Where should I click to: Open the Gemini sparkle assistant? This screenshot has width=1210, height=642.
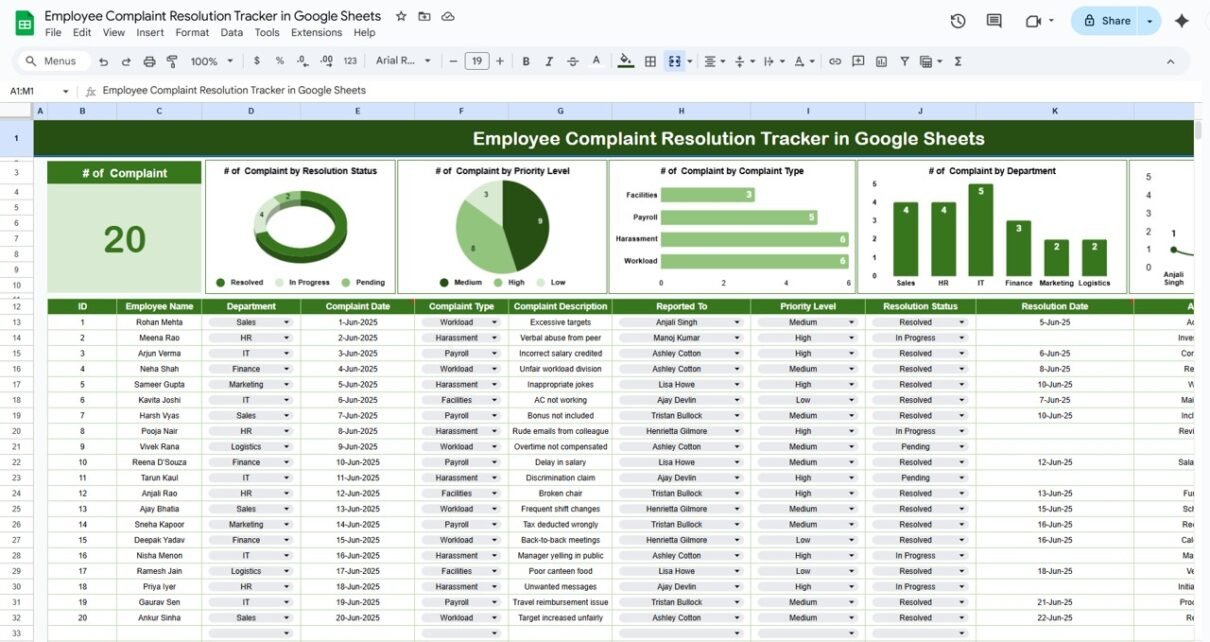tap(1181, 21)
